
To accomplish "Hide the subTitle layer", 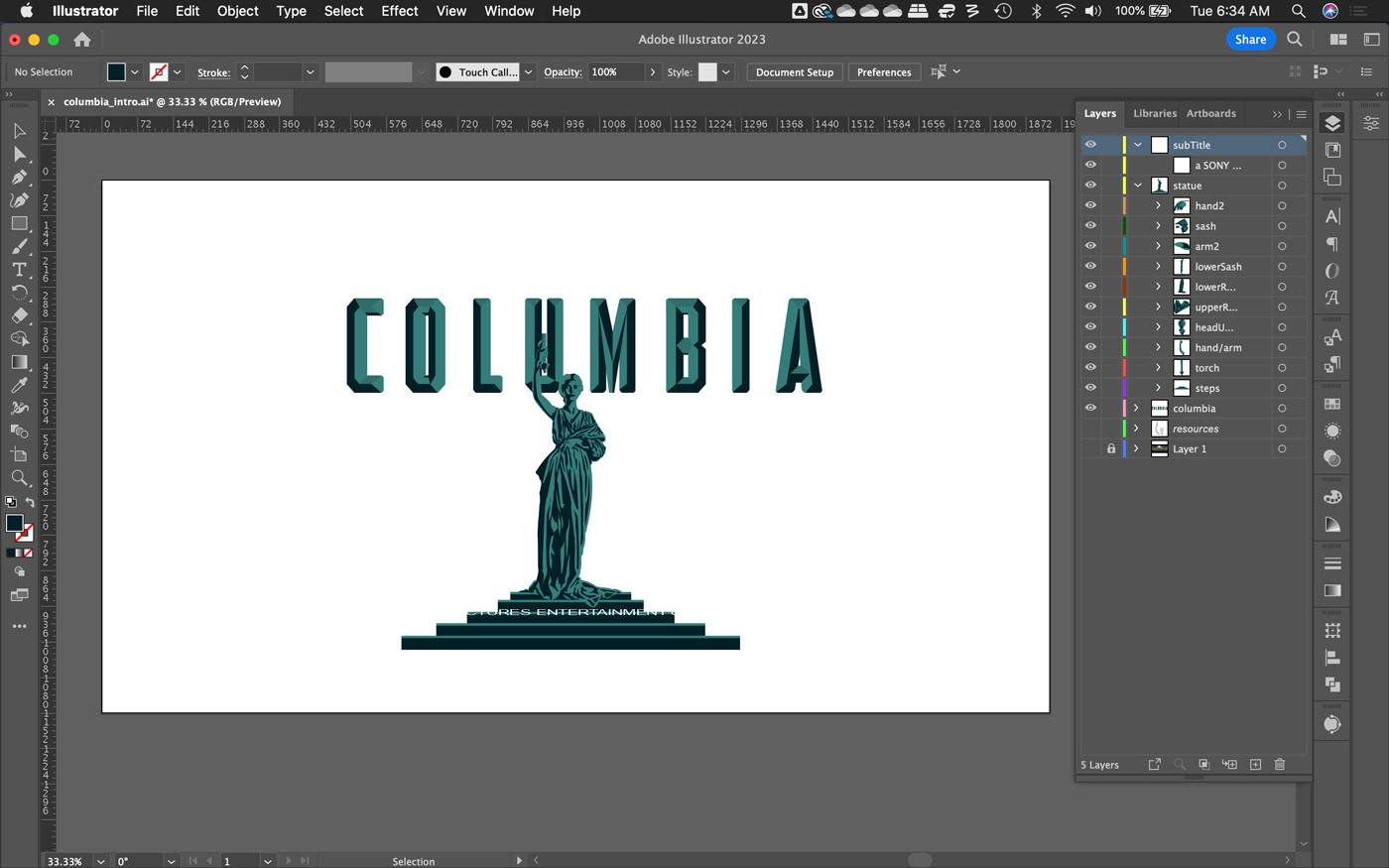I will (x=1090, y=145).
